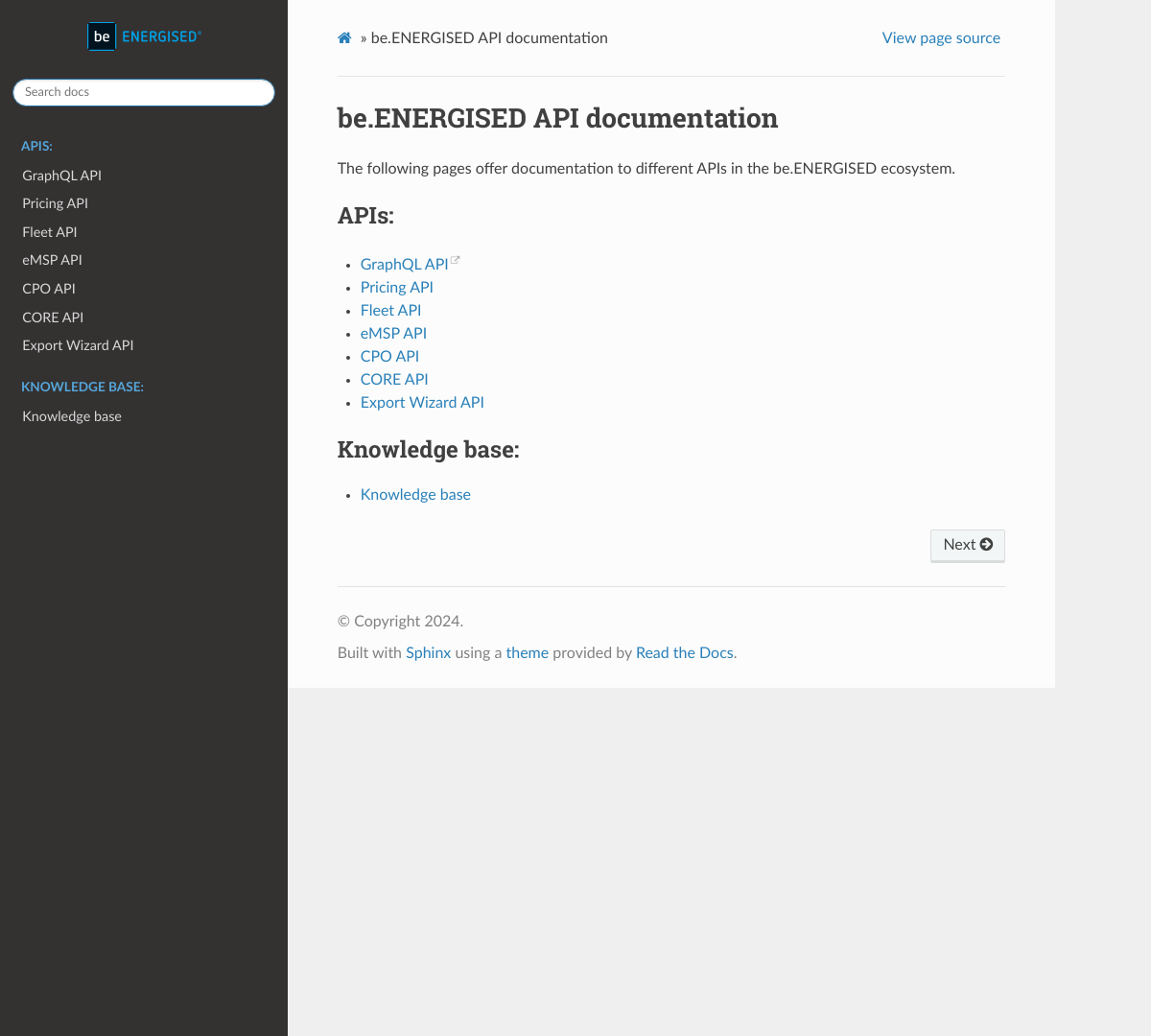This screenshot has height=1036, width=1151.
Task: Follow CORE API link in content list
Action: click(394, 379)
